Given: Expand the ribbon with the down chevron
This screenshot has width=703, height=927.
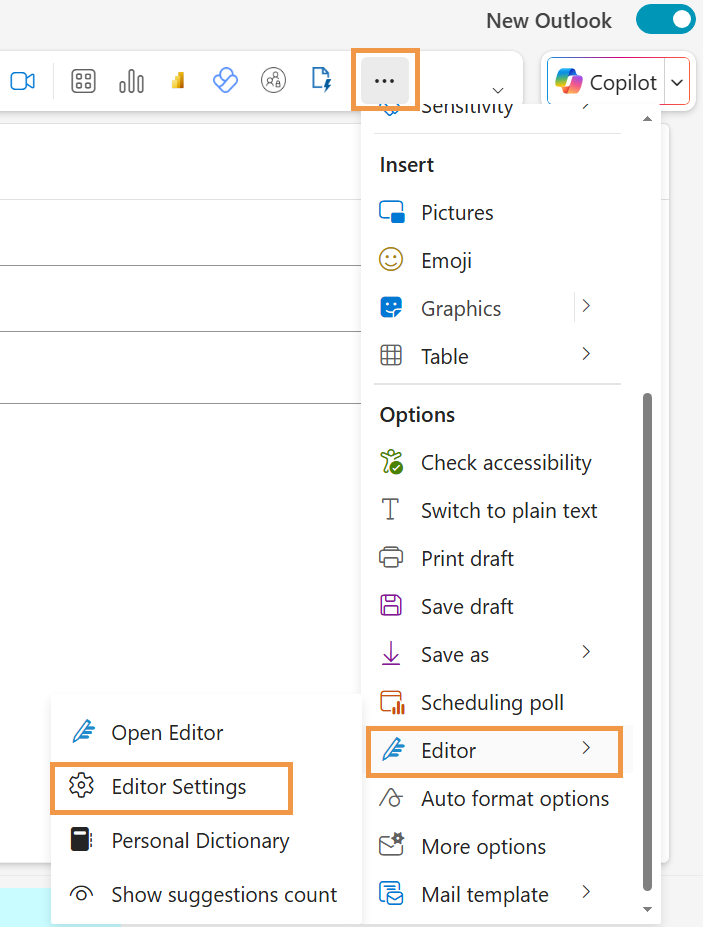Looking at the screenshot, I should pos(498,90).
